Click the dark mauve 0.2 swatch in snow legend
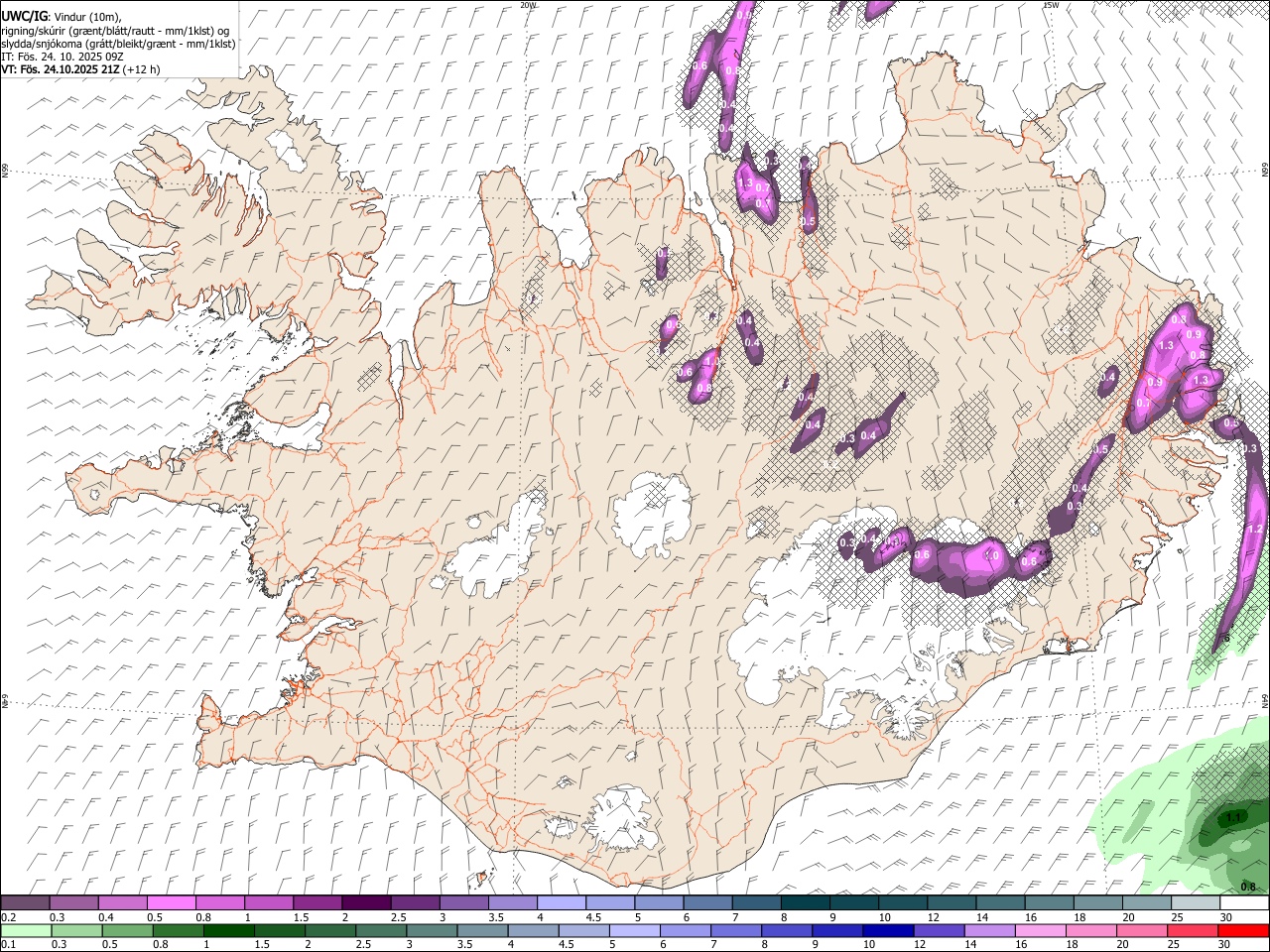Screen dimensions: 1270x952 pyautogui.click(x=25, y=903)
